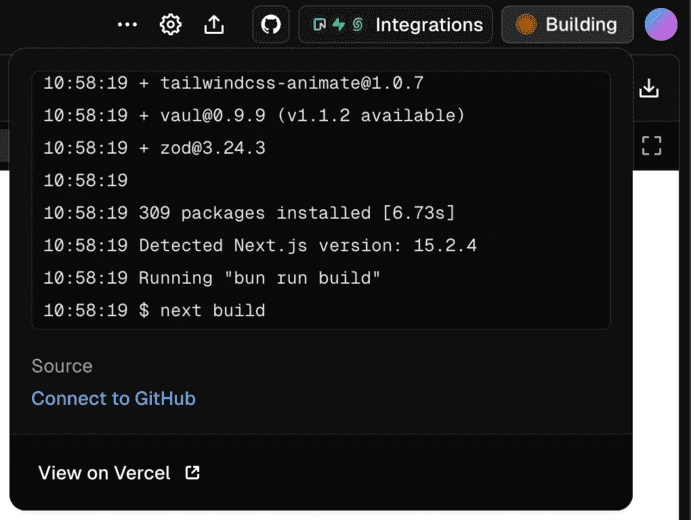Click Connect to GitHub link
The image size is (691, 520).
113,398
